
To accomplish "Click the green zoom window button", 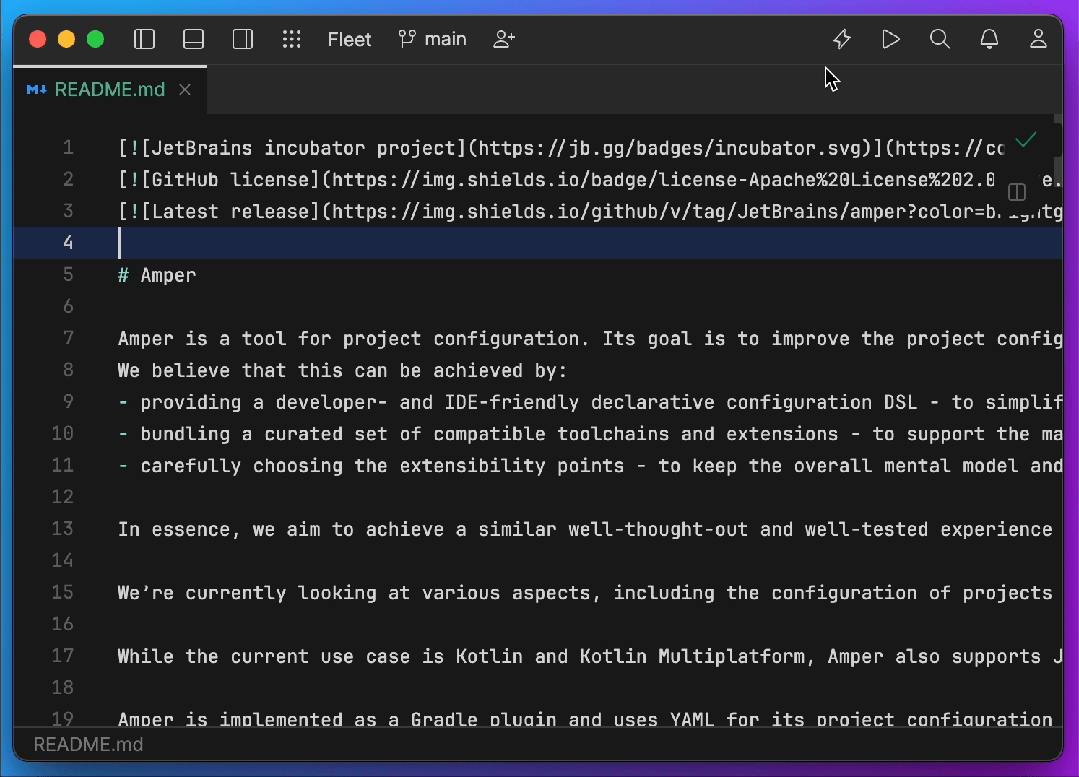I will (96, 39).
